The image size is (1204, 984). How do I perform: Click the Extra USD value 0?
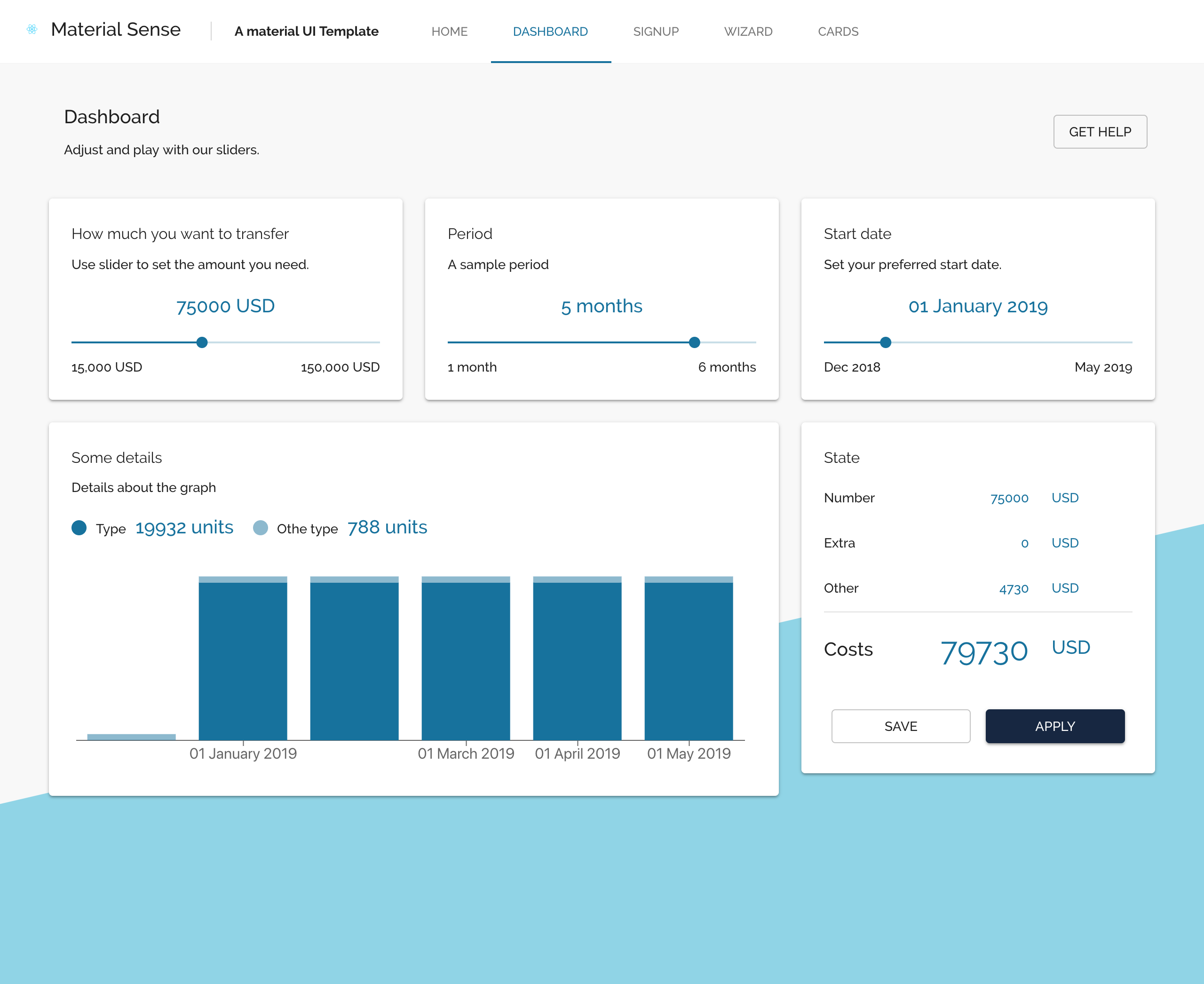coord(1022,543)
